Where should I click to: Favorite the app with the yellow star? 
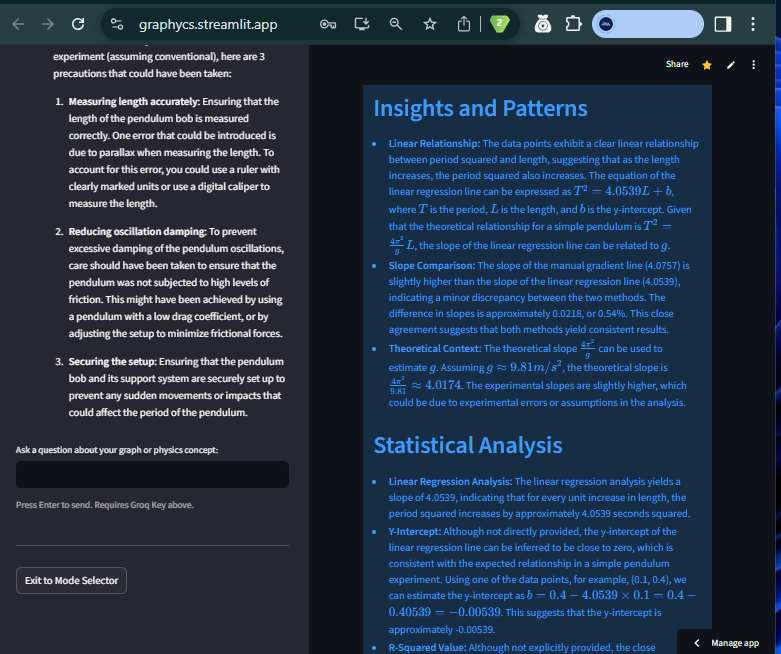[707, 65]
